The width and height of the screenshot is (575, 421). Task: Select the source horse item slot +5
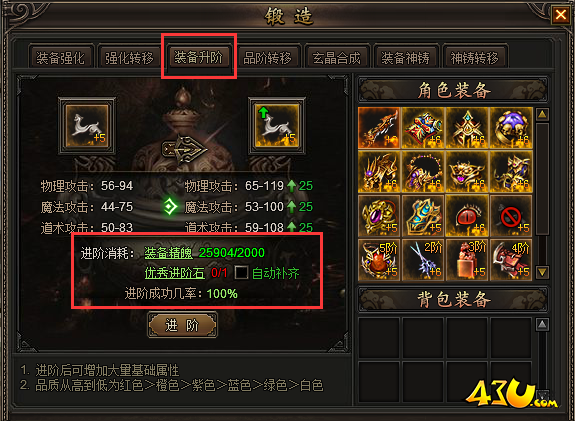[x=87, y=126]
